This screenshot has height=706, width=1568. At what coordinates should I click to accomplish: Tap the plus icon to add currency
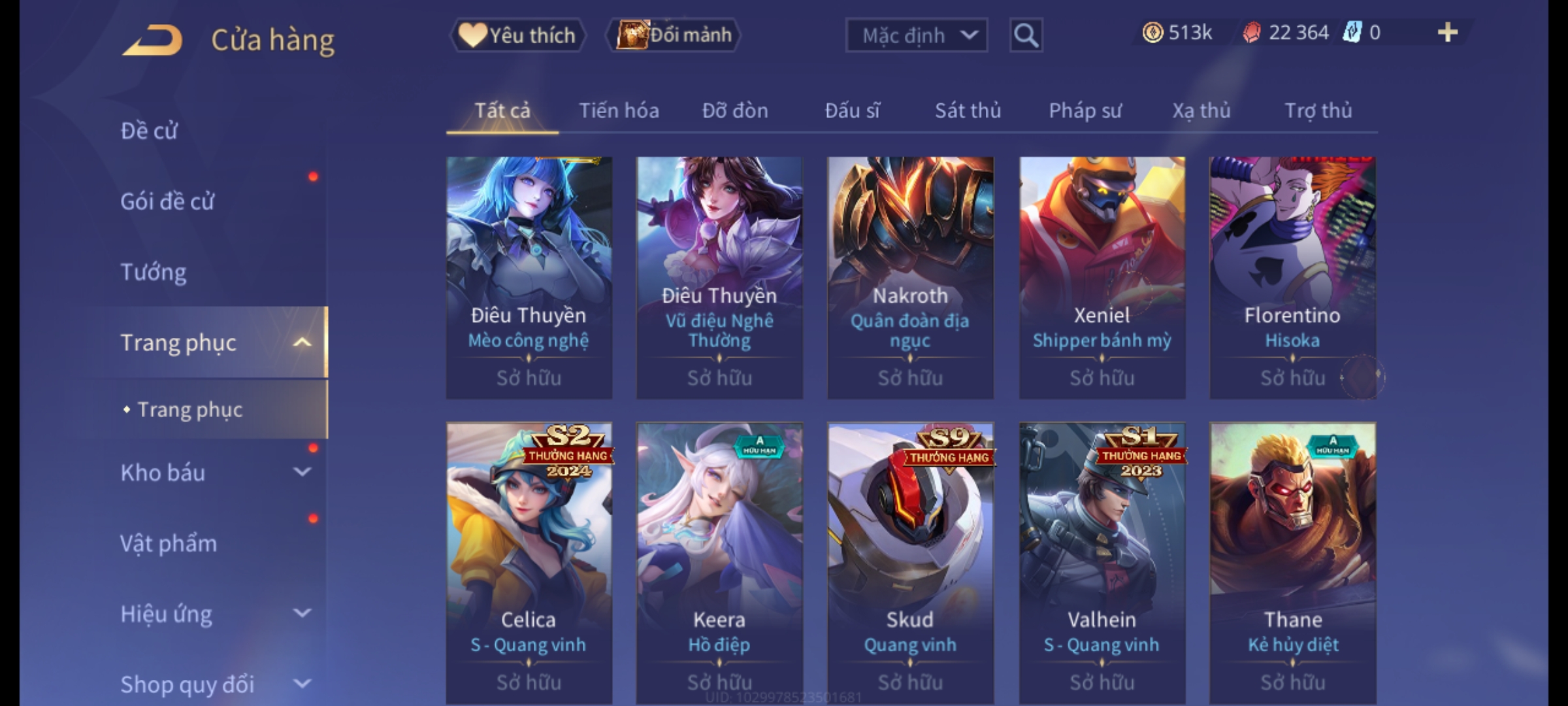click(1448, 33)
